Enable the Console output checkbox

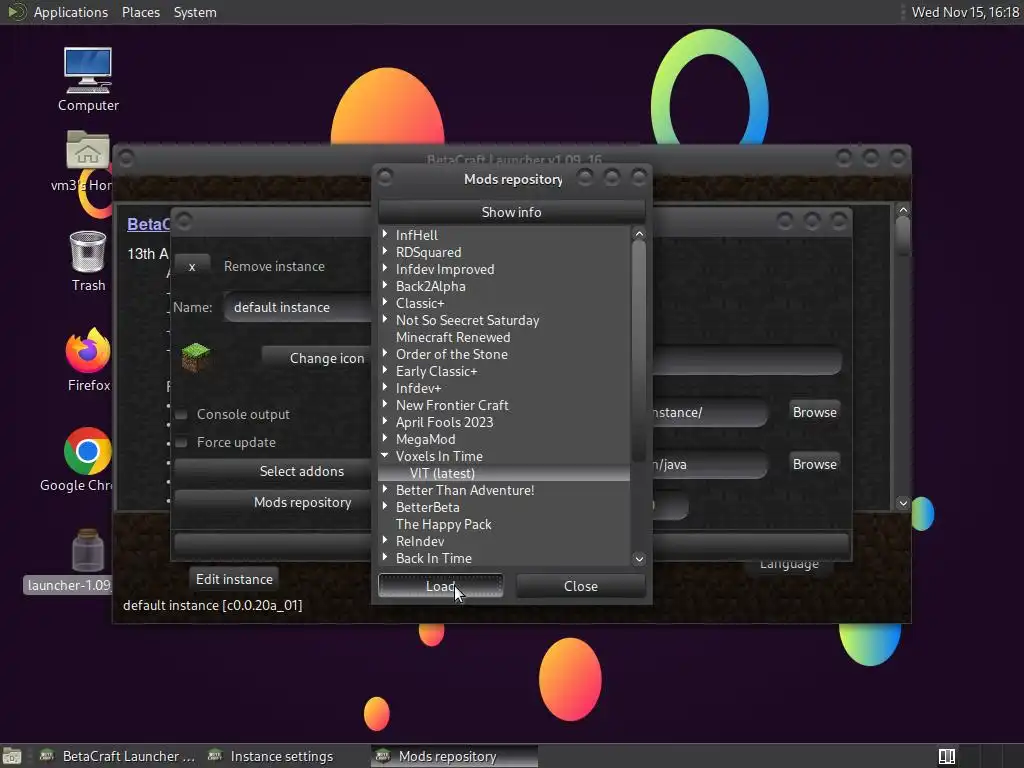click(182, 414)
